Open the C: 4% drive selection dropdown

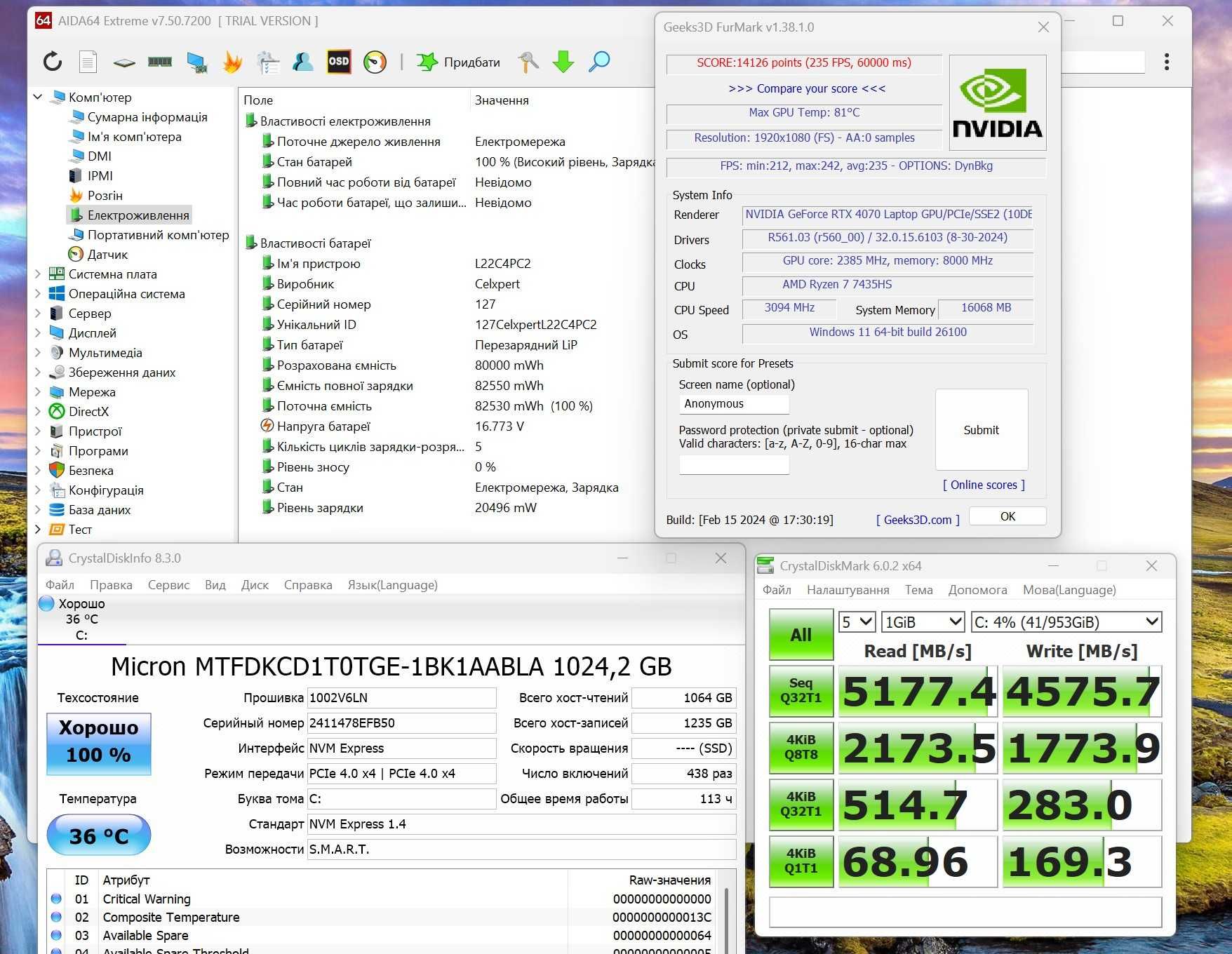coord(1066,622)
